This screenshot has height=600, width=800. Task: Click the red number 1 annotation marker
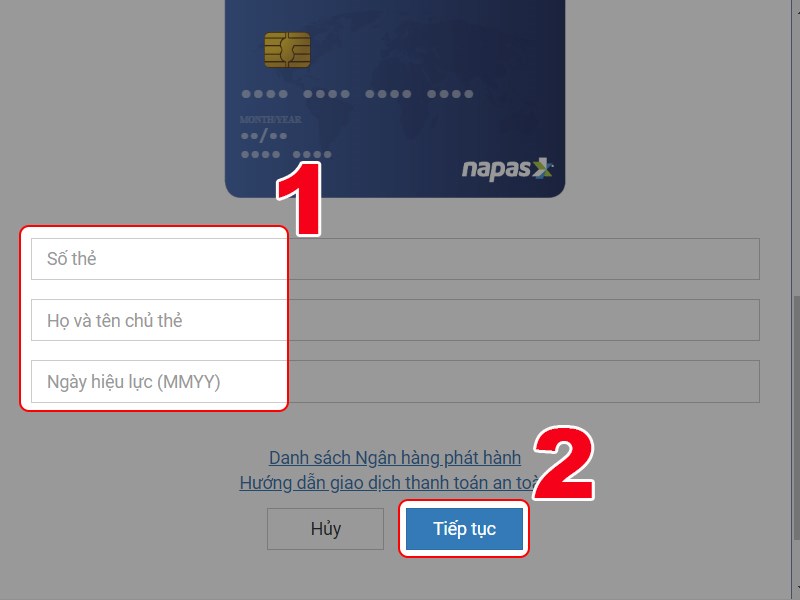(x=300, y=199)
